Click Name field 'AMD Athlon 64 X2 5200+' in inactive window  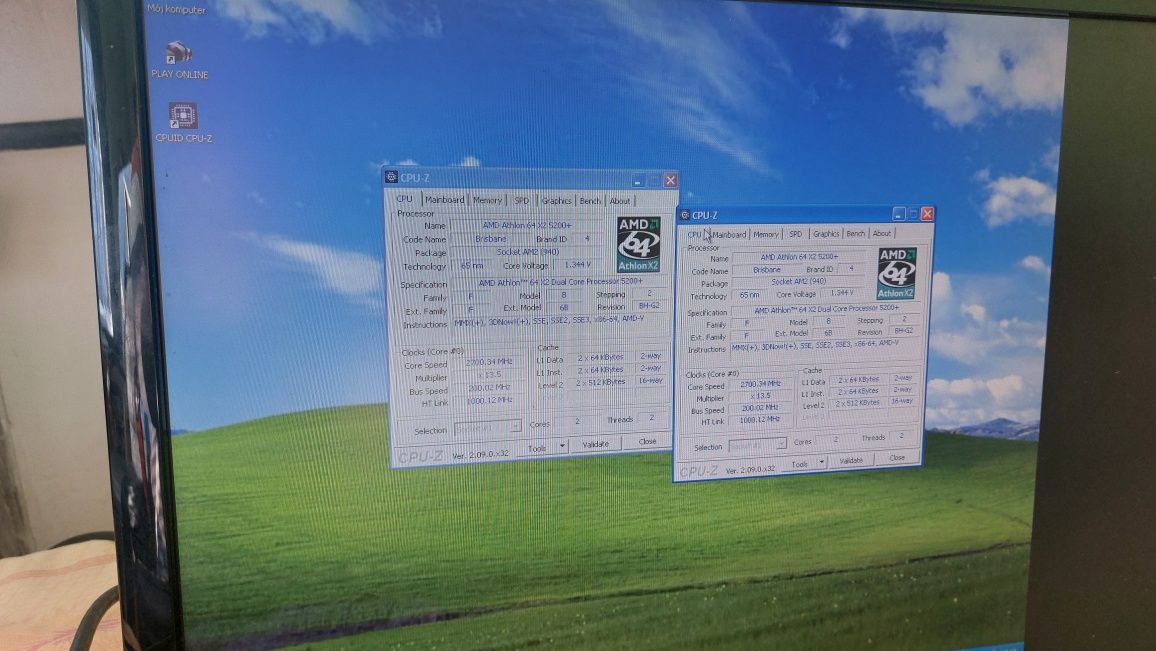pos(526,225)
